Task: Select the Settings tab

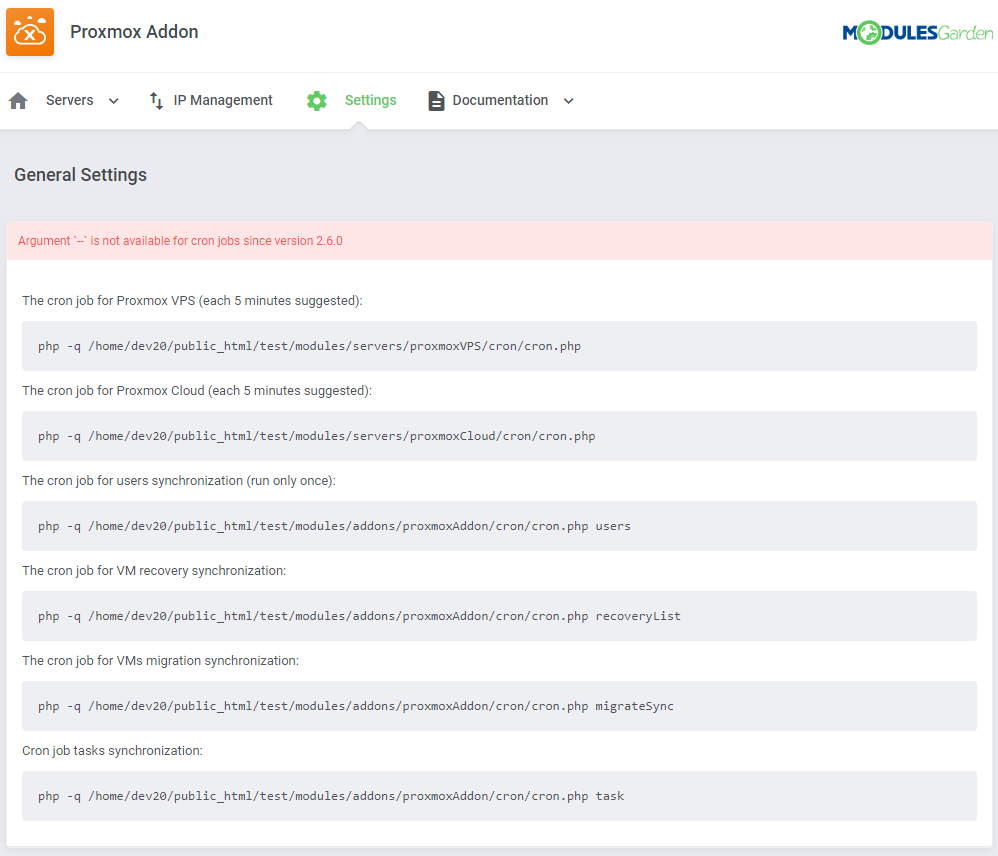Action: point(370,100)
